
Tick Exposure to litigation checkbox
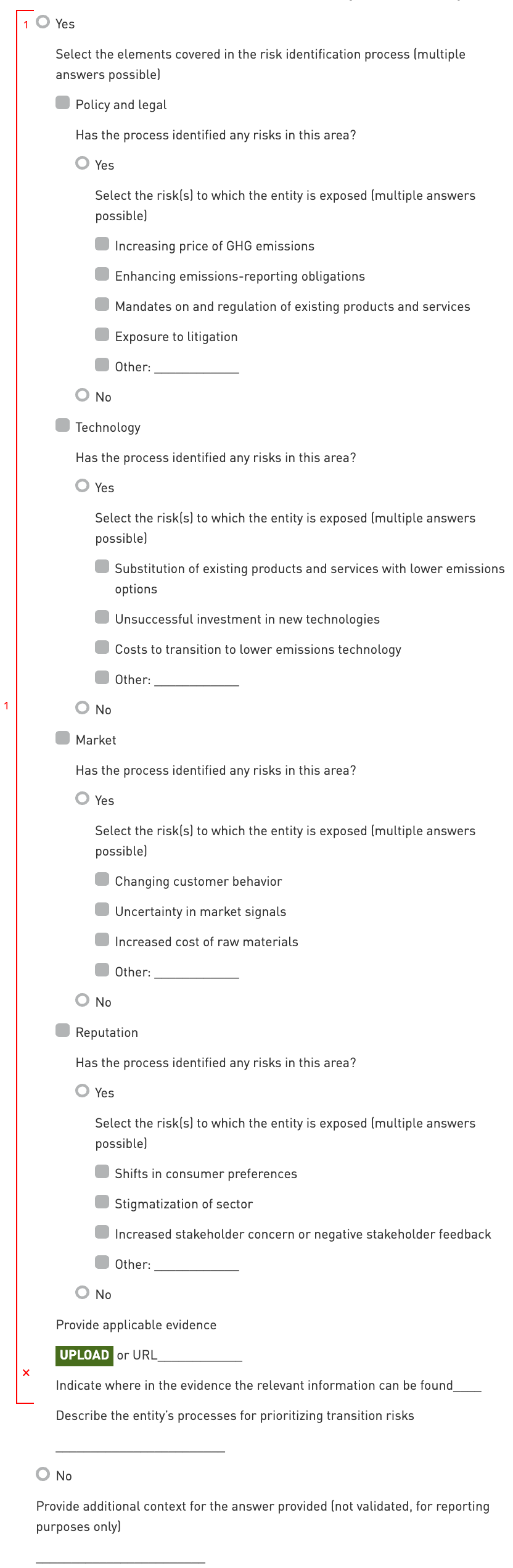coord(102,335)
